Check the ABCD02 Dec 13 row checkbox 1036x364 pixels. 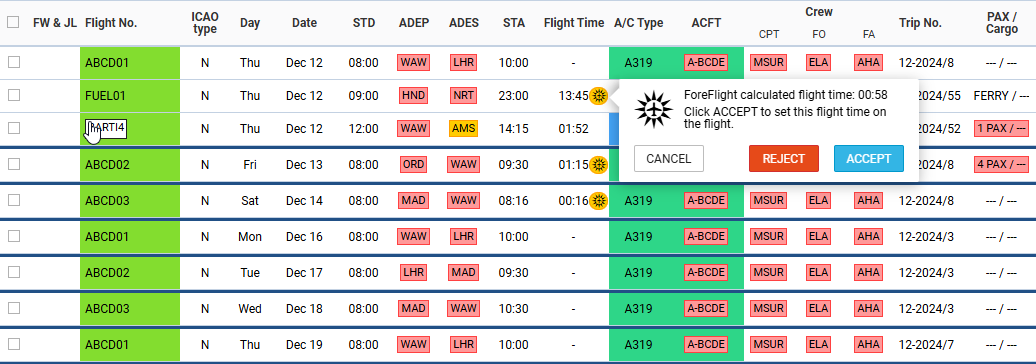[x=14, y=164]
